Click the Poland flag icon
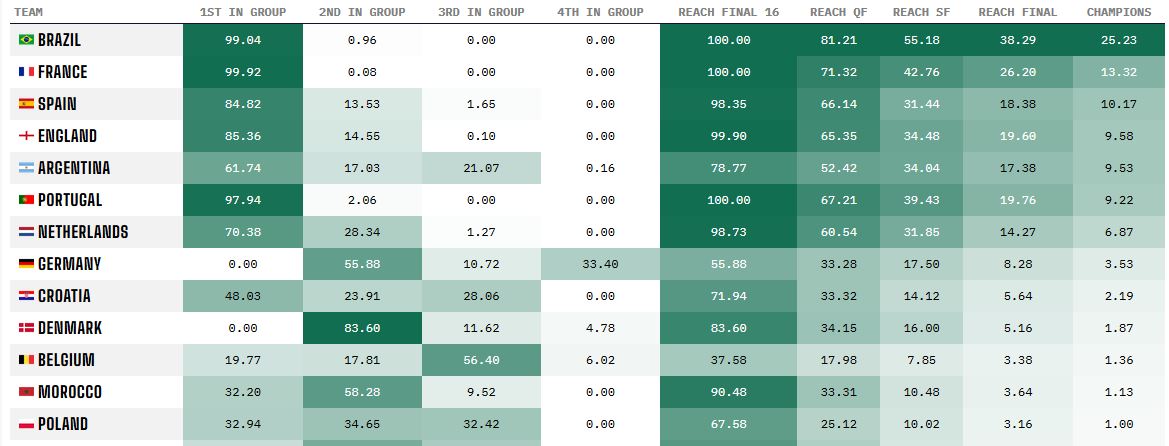Viewport: 1169px width, 446px height. (x=26, y=424)
